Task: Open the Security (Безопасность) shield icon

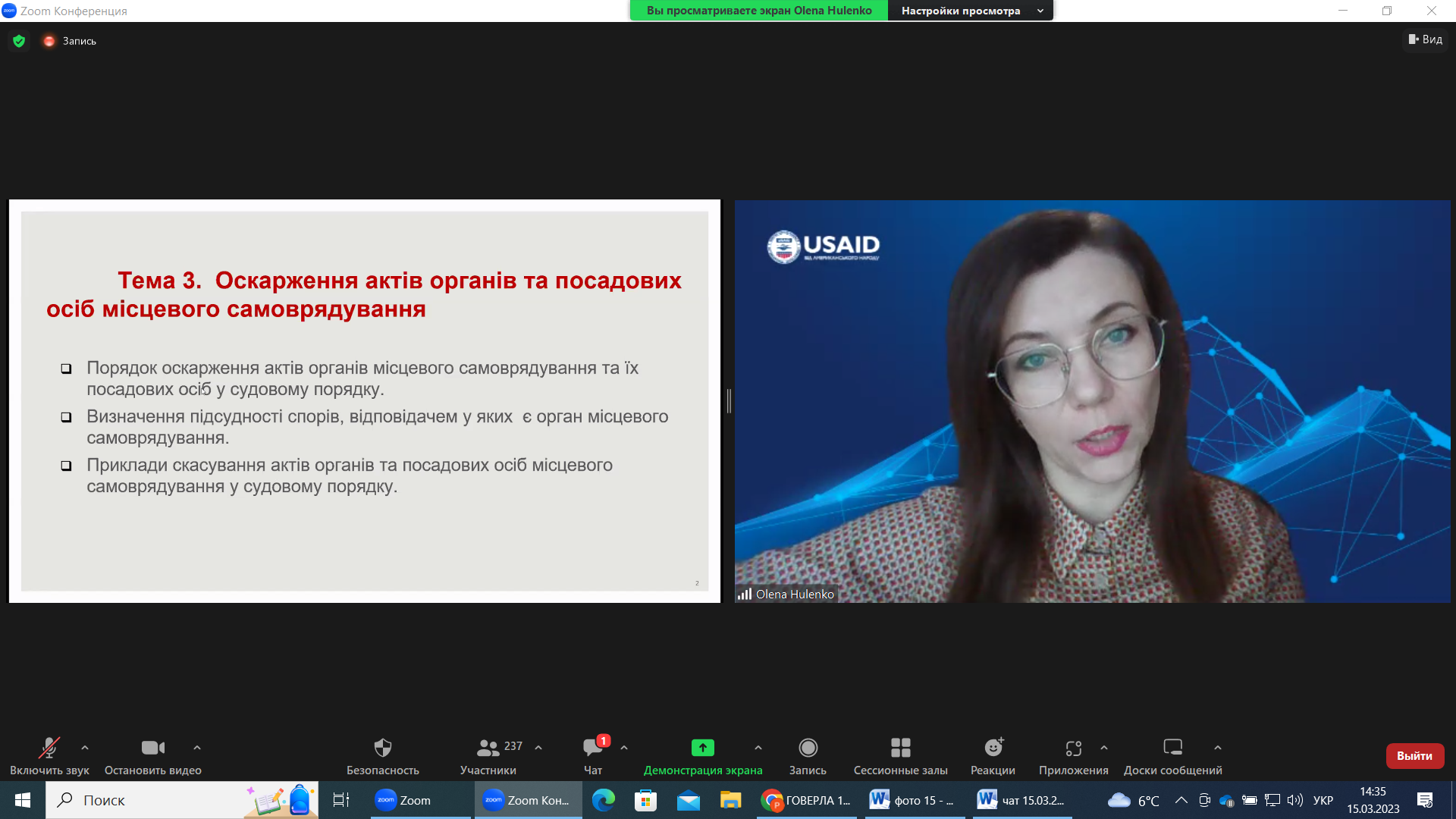Action: click(x=382, y=748)
